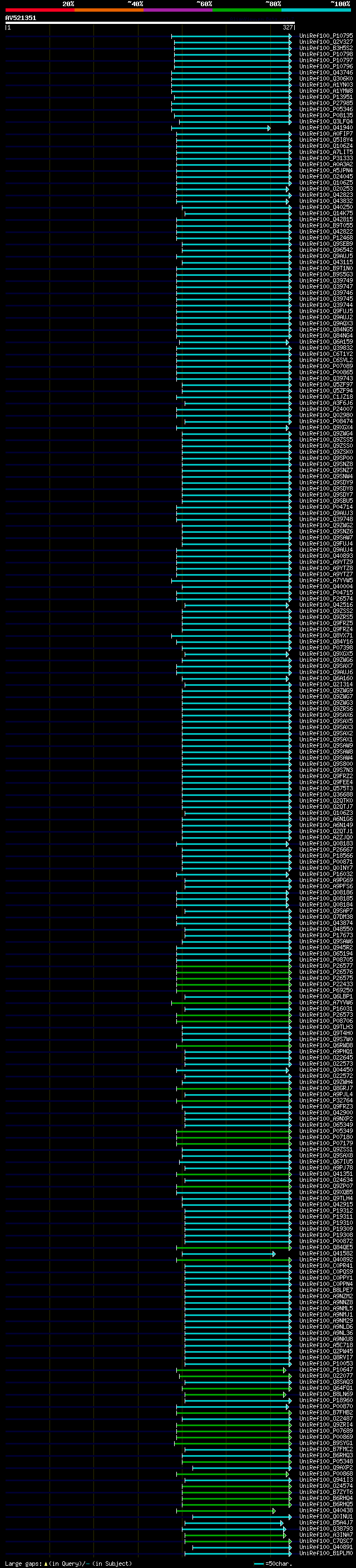Open the UniRef100_P26667 hit
Screen dimensions: 356x1568
326,850
